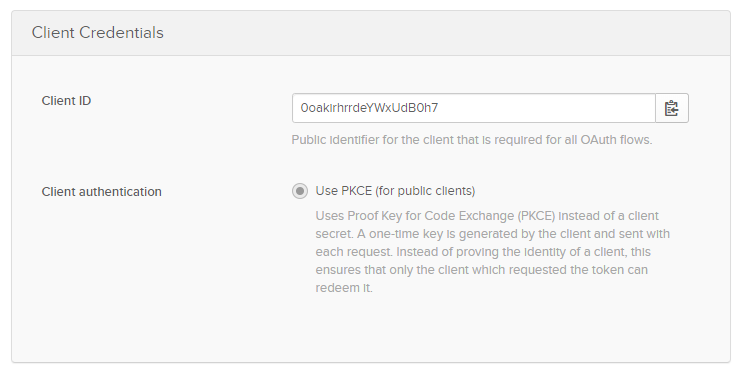Copy the Client ID to clipboard
741x374 pixels.
click(x=672, y=108)
